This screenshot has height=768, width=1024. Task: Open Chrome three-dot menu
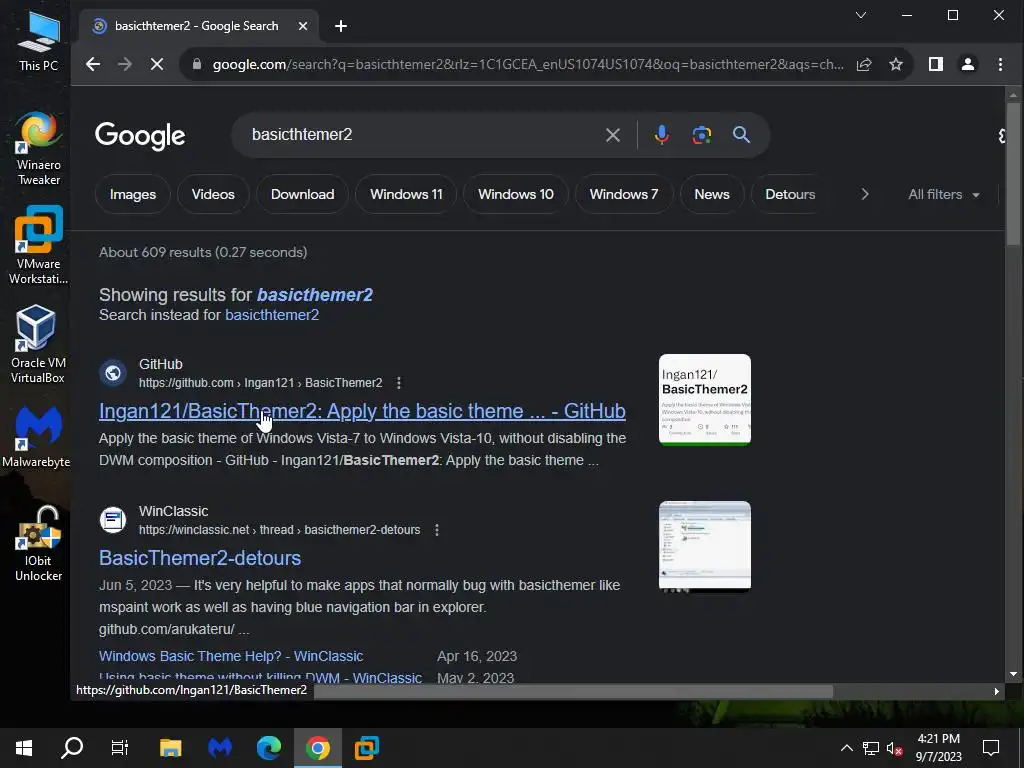[1000, 64]
